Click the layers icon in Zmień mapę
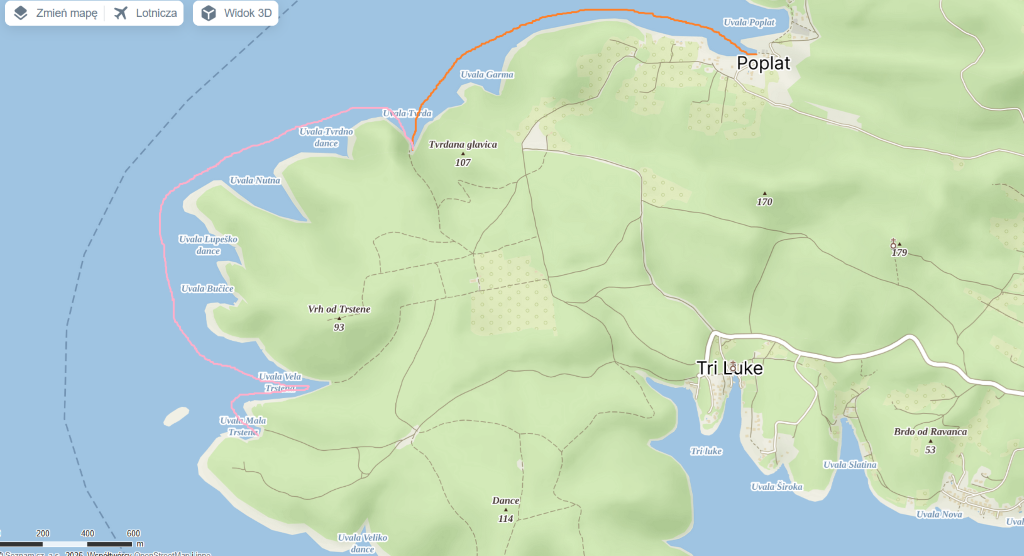 20,13
